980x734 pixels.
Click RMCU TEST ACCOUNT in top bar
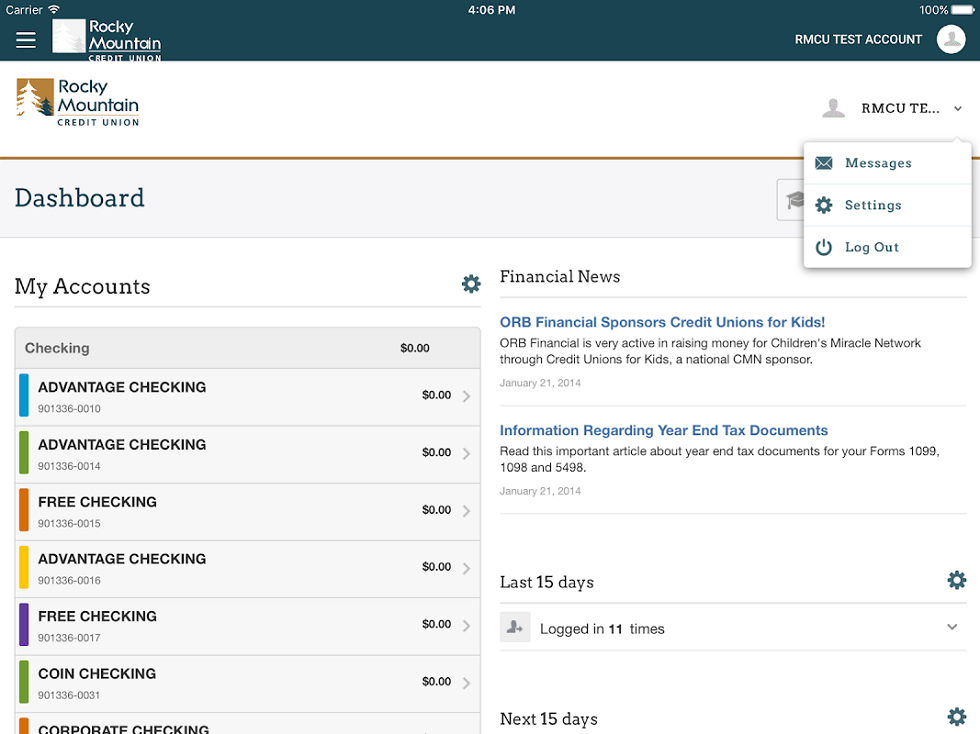[x=858, y=39]
